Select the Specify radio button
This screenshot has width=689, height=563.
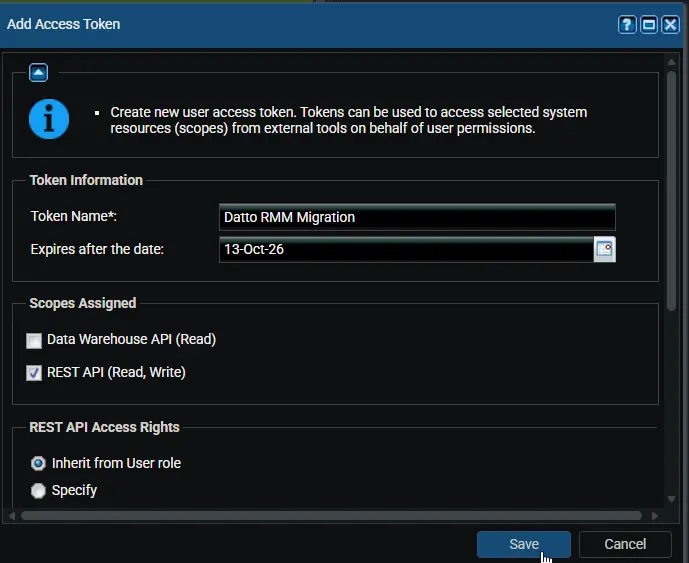tap(38, 490)
